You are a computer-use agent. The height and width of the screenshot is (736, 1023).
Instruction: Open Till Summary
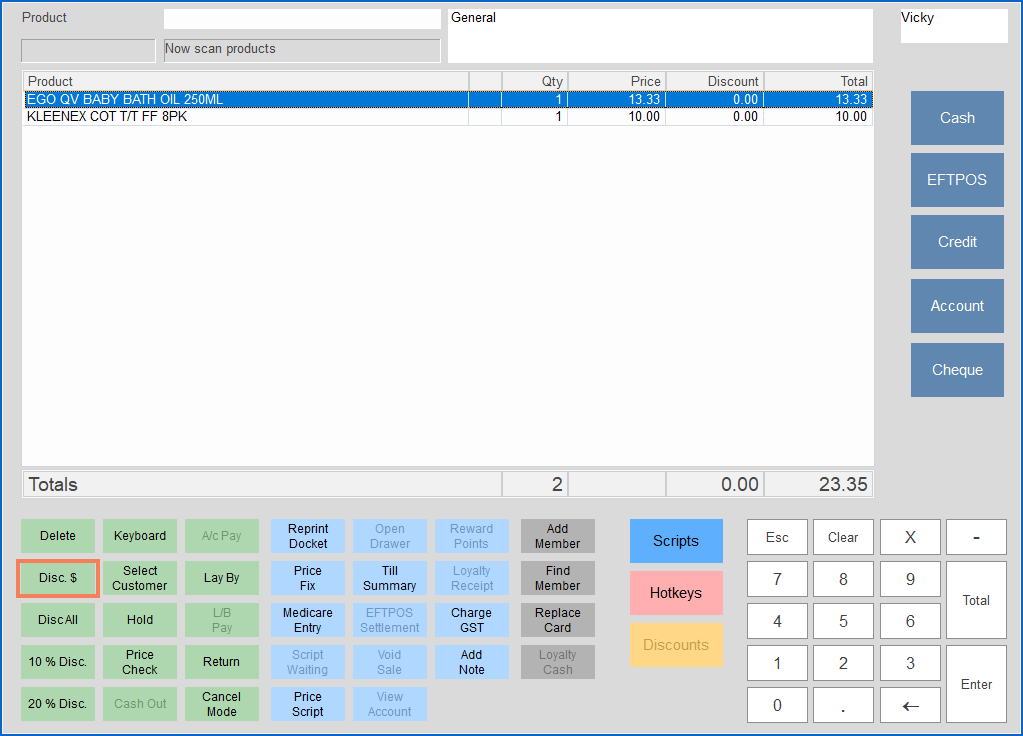pos(389,578)
